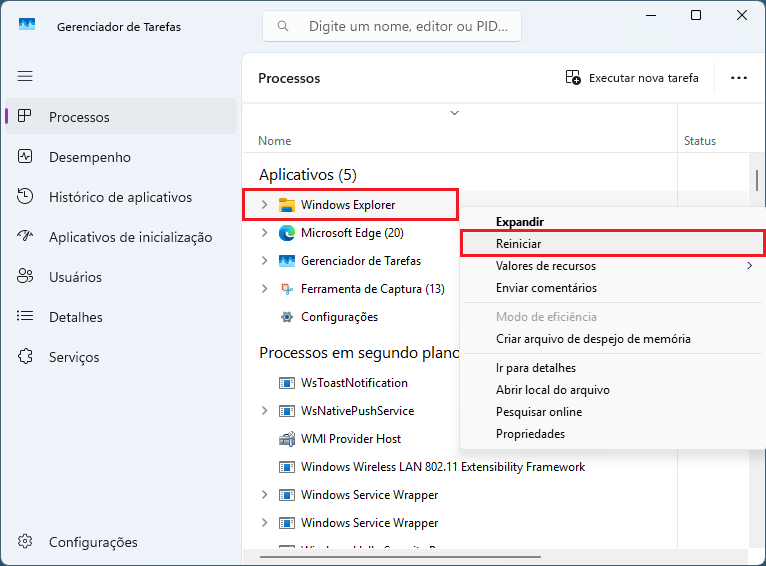Select Abrir local do arquivo menu entry
The width and height of the screenshot is (766, 566).
click(x=552, y=390)
